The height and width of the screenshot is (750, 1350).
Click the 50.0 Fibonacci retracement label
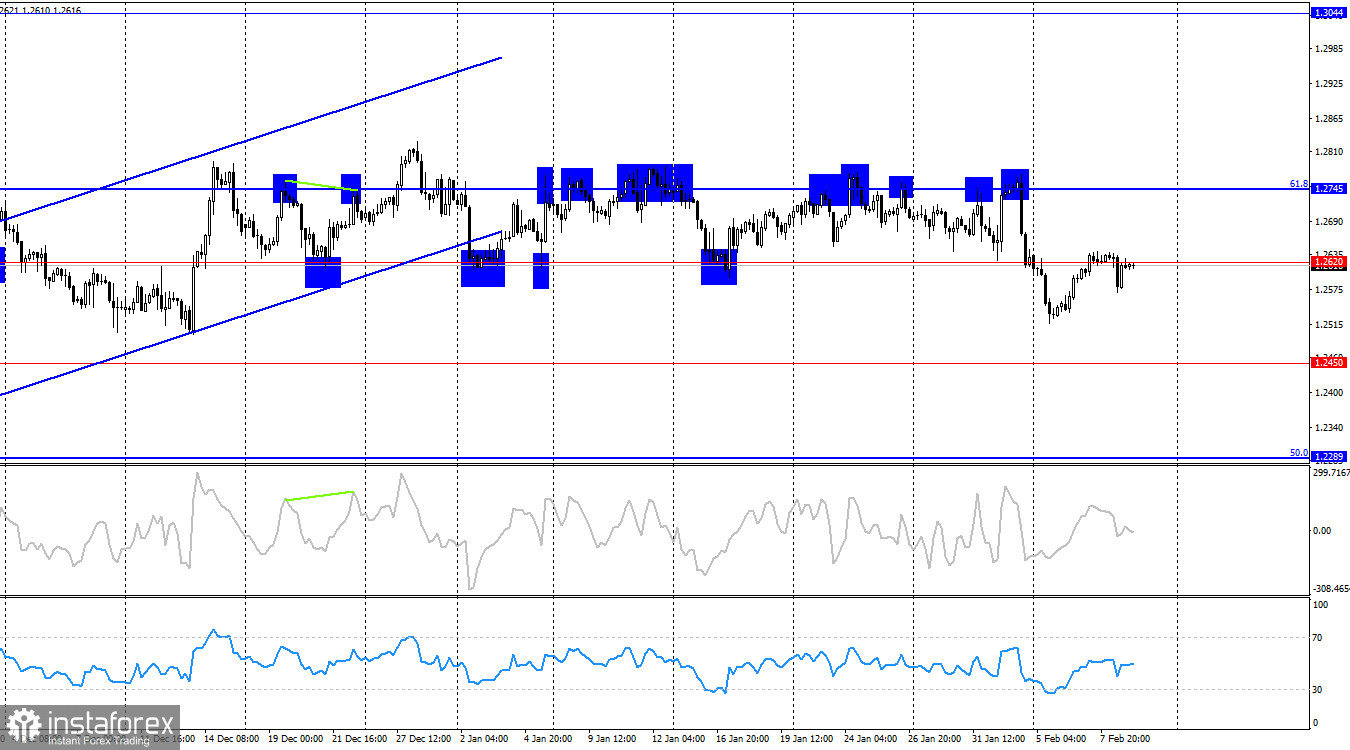click(1299, 452)
